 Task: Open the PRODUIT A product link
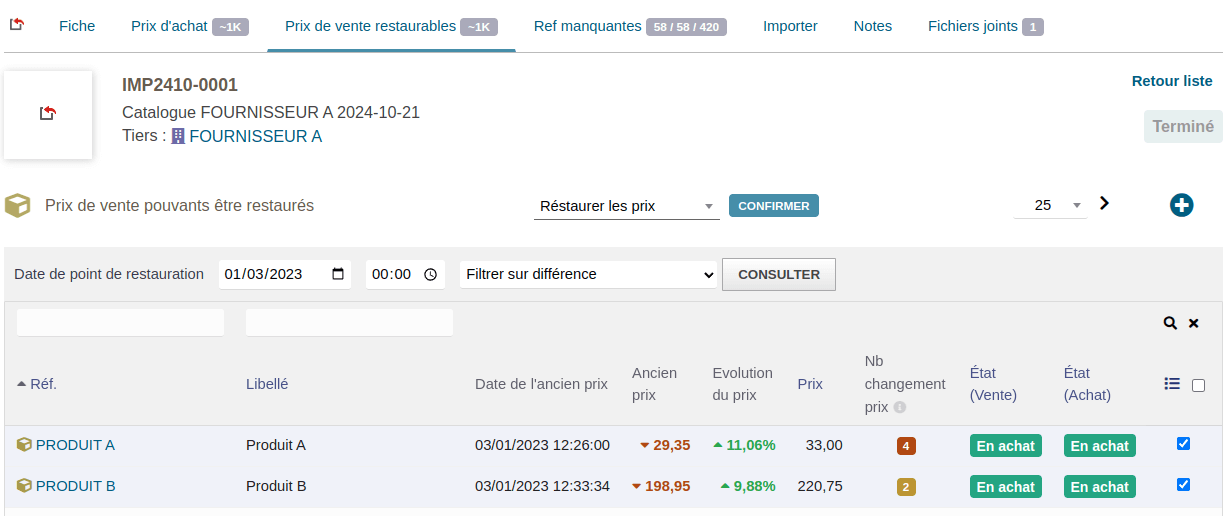[75, 445]
